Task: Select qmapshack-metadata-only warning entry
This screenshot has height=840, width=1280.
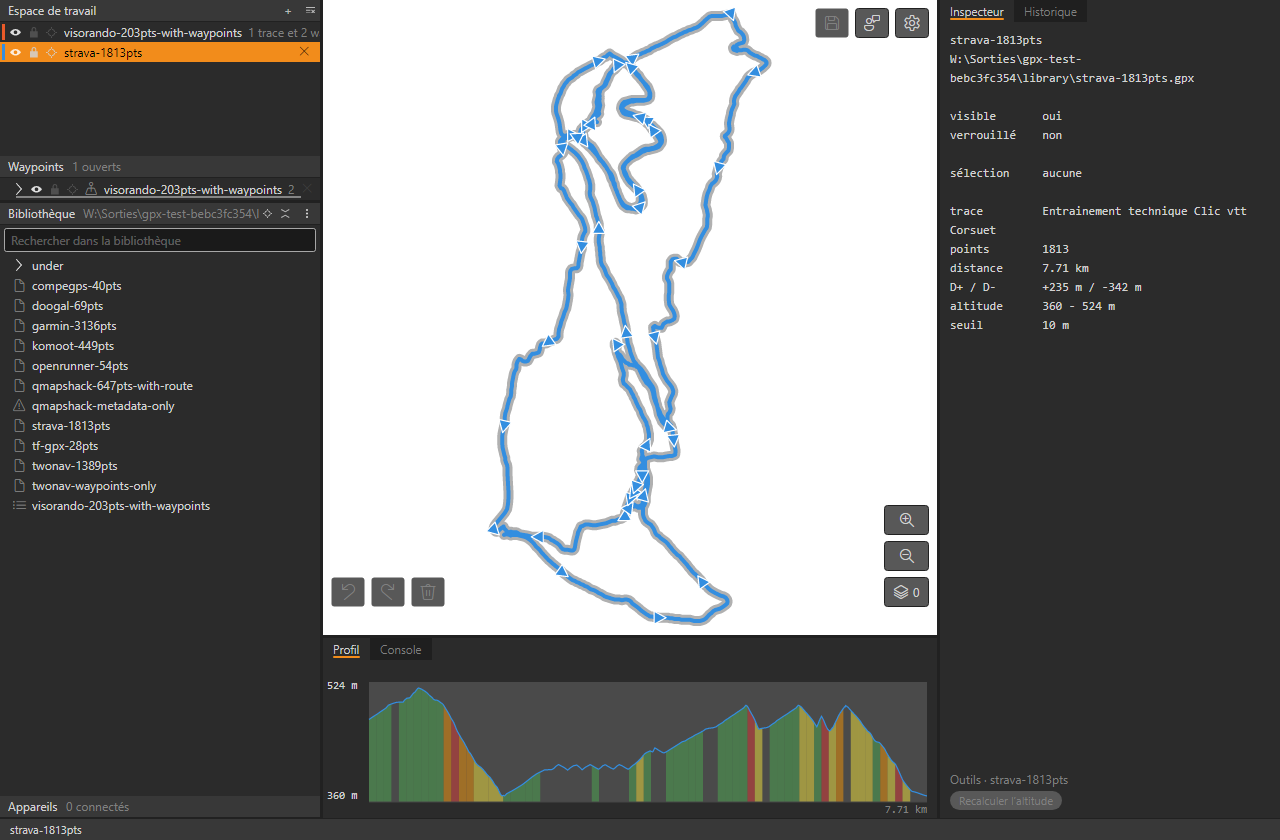Action: [x=103, y=406]
